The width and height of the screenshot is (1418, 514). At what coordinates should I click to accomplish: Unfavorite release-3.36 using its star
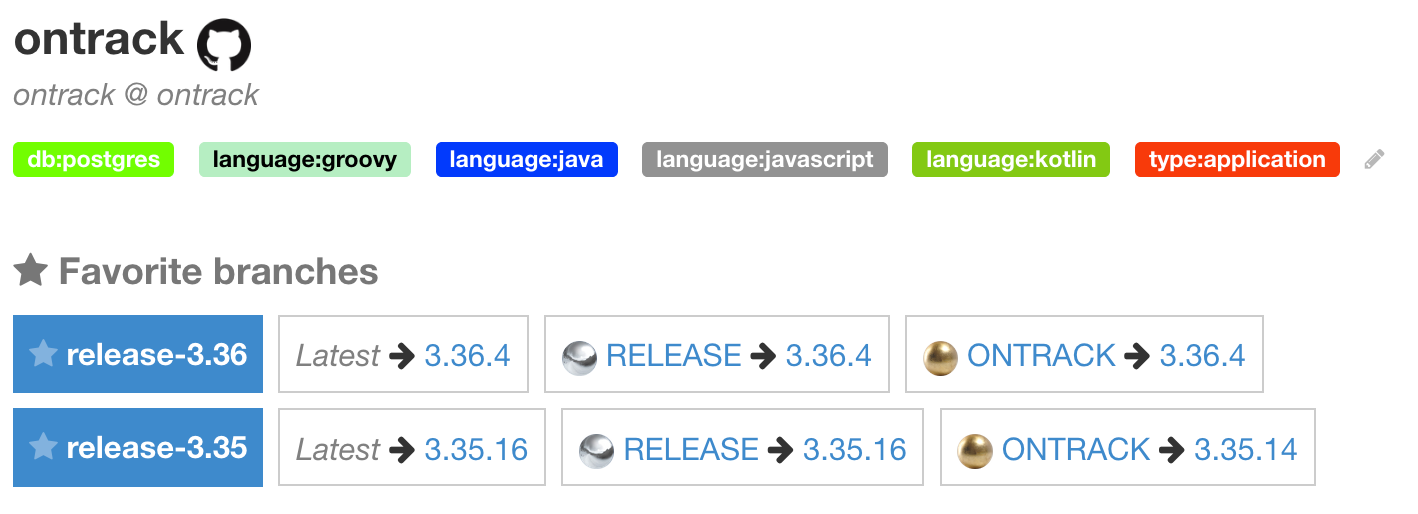point(43,355)
